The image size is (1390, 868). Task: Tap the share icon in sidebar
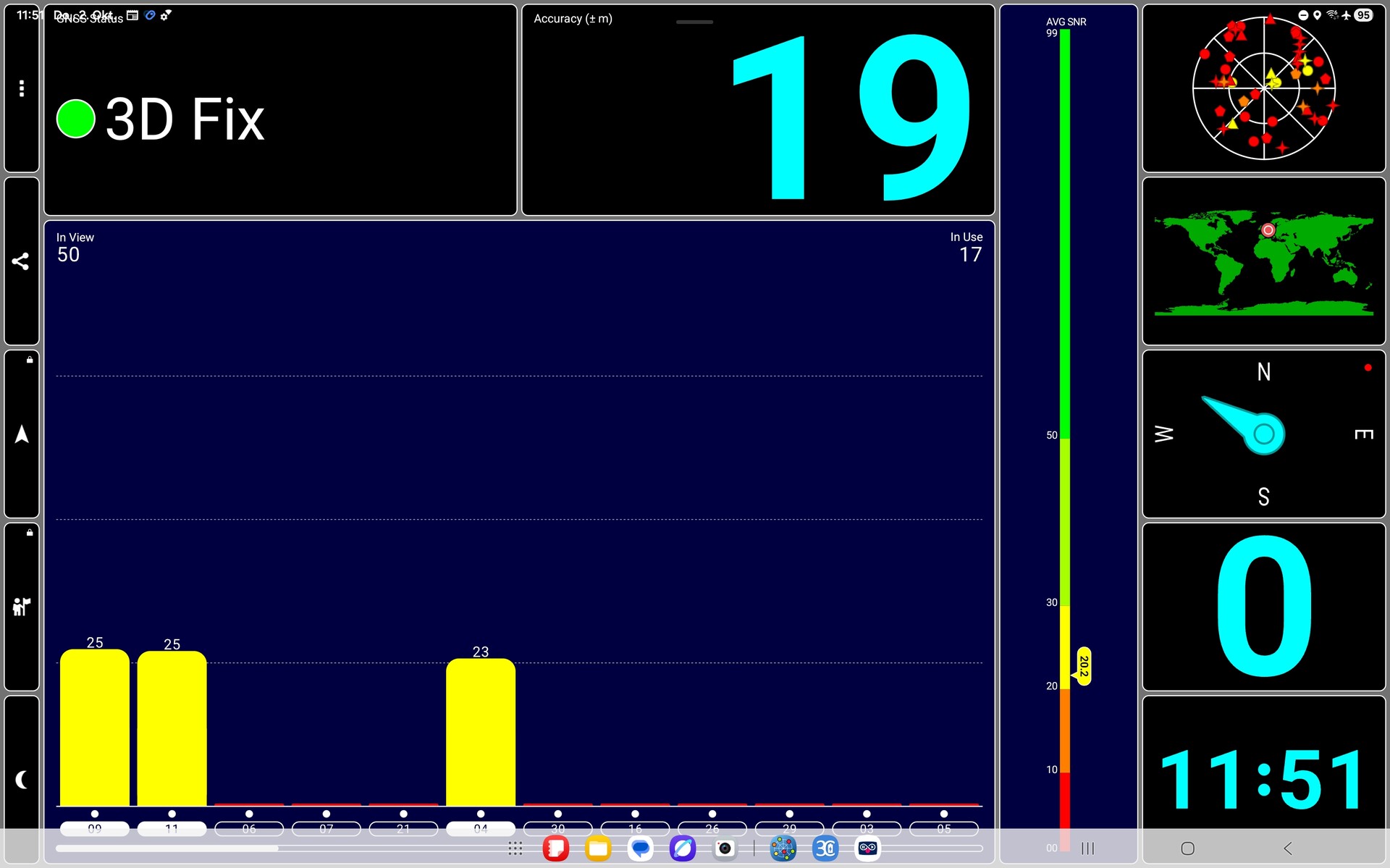(x=21, y=261)
